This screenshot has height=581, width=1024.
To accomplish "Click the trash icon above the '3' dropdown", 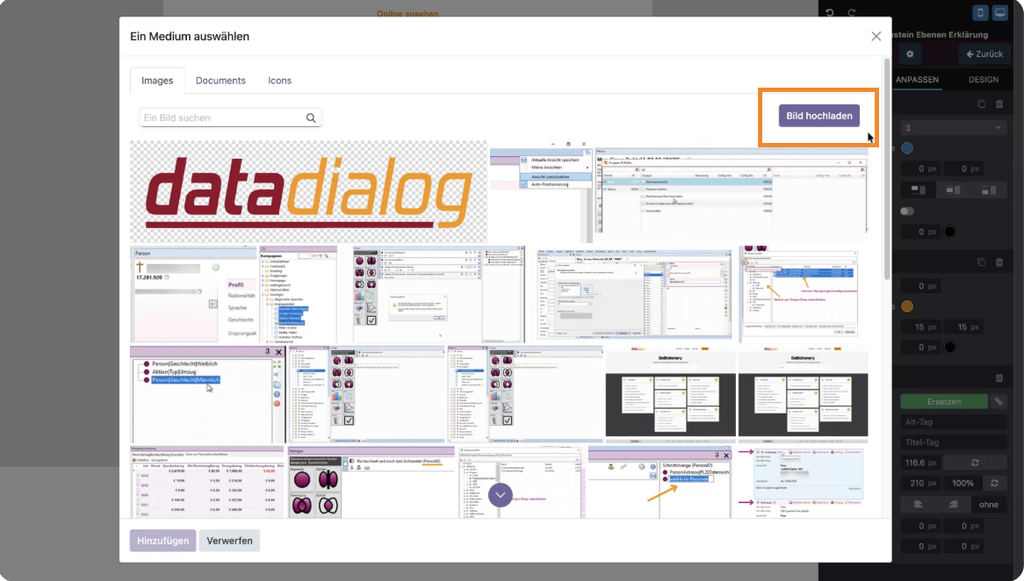I will pyautogui.click(x=999, y=104).
